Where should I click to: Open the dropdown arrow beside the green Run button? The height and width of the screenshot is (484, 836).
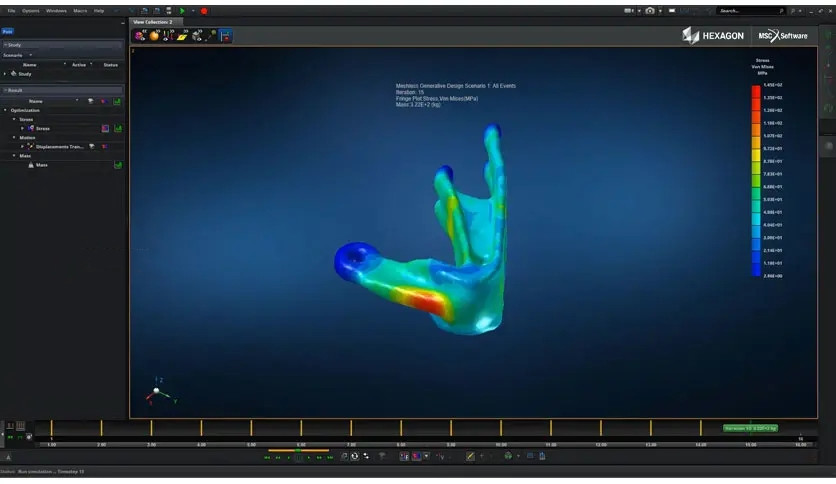192,11
